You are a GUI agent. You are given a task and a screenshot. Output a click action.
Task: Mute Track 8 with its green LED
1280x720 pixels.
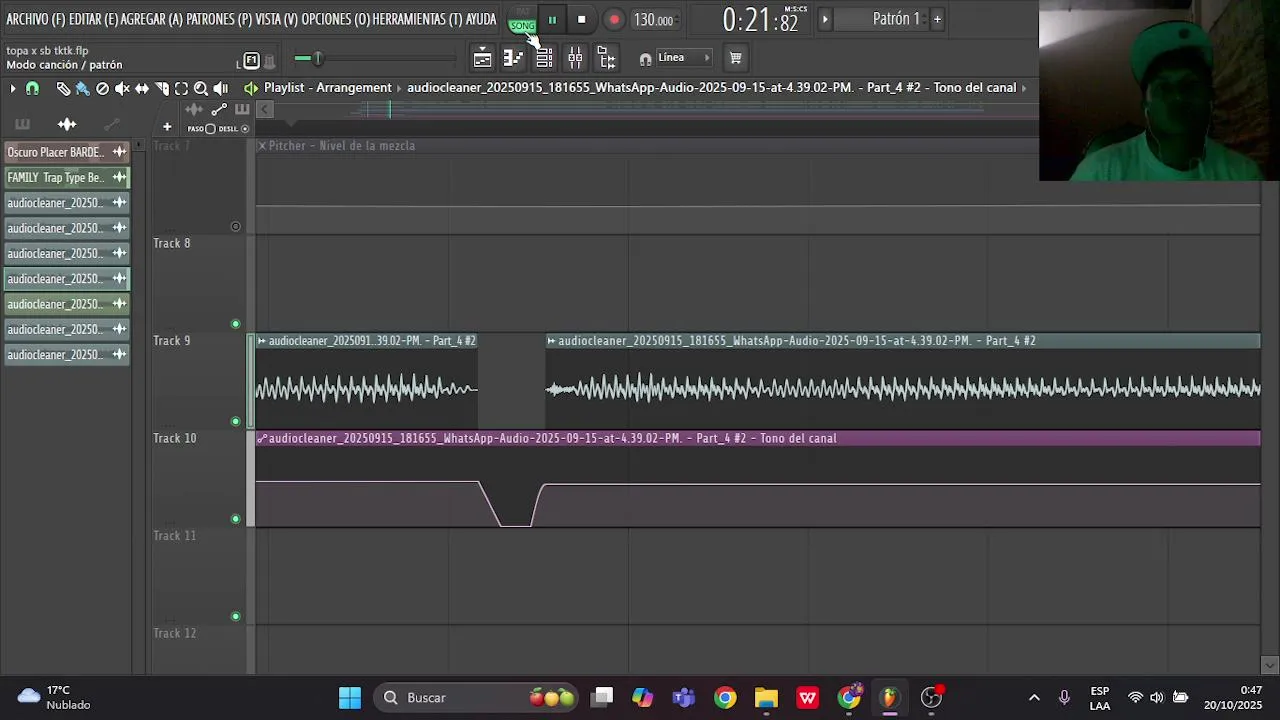(236, 324)
